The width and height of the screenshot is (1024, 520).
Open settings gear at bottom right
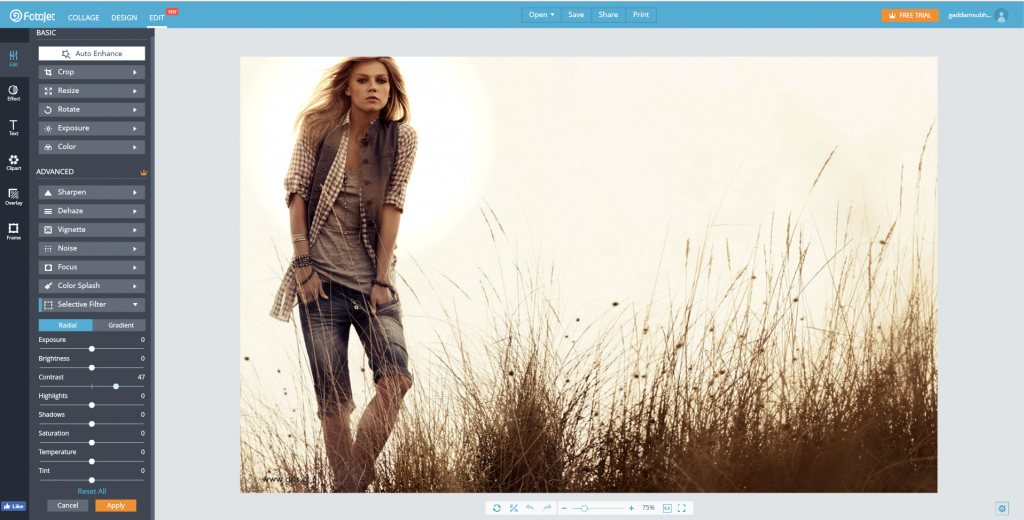(1002, 508)
